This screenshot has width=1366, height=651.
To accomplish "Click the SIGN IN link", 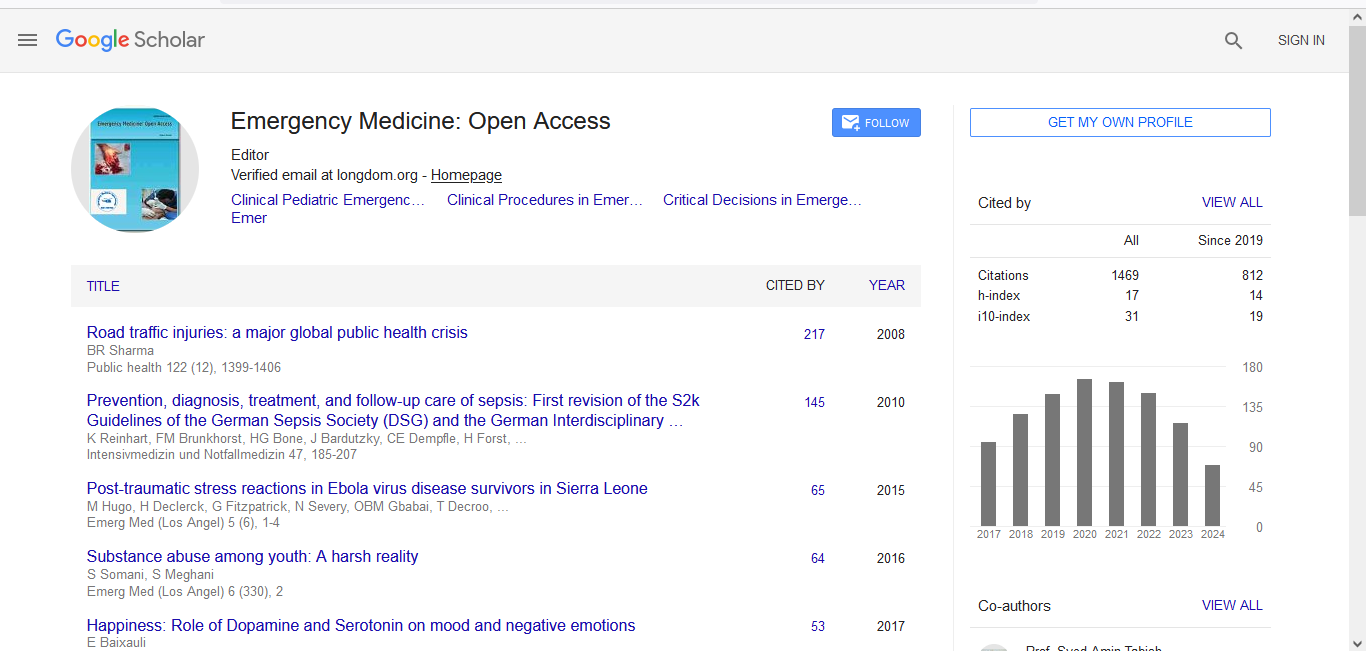I will pyautogui.click(x=1301, y=41).
